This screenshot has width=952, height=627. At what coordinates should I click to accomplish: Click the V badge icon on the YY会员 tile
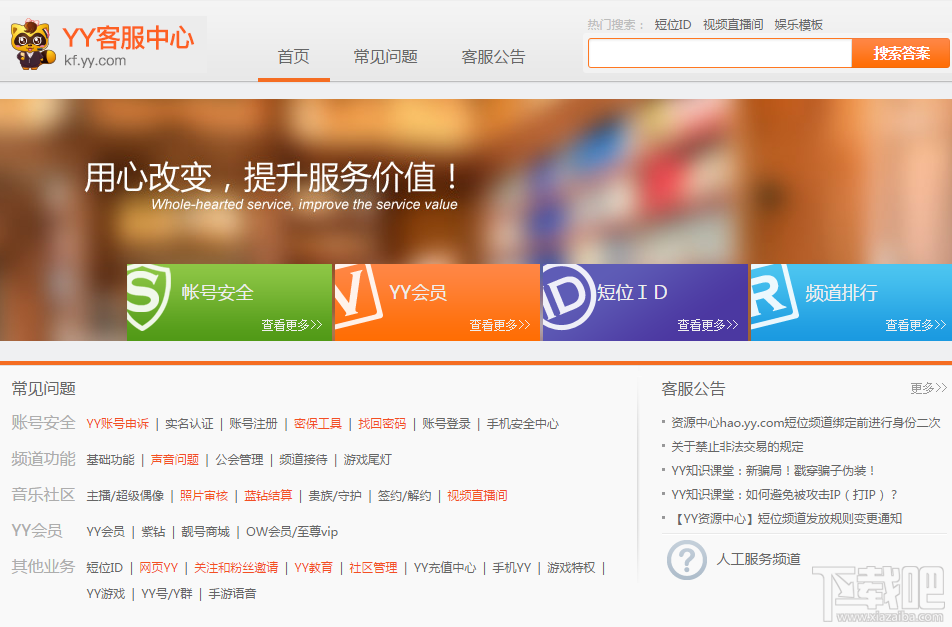click(x=358, y=296)
